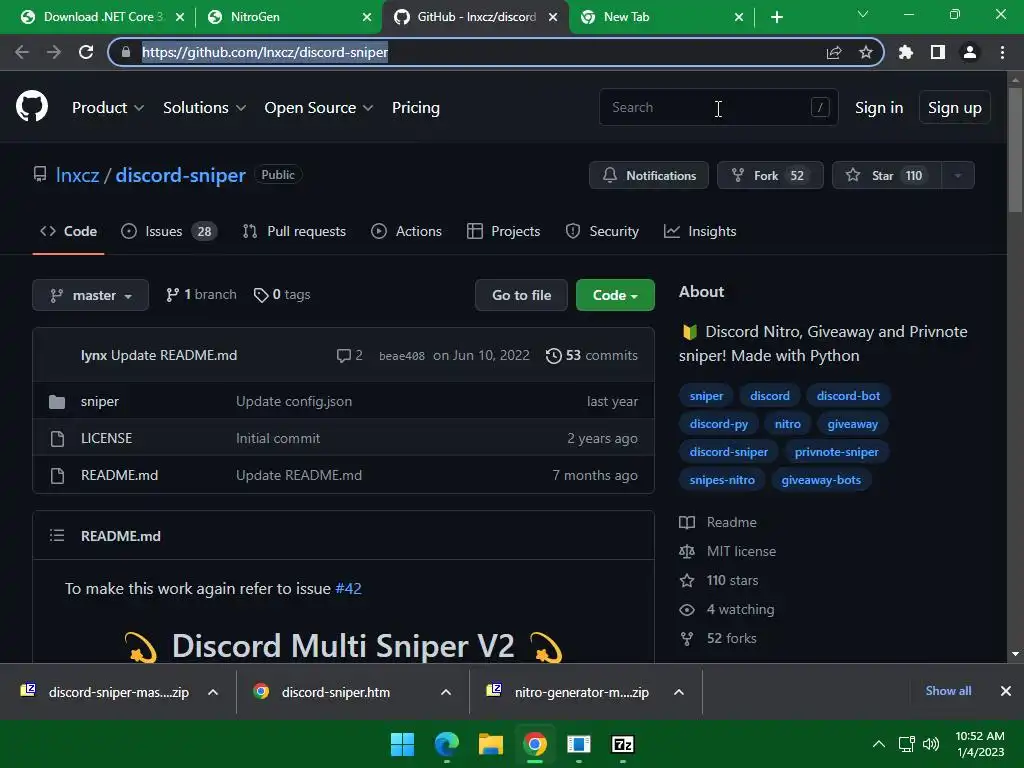1024x768 pixels.
Task: Expand options for discord-sniper-mas zip download
Action: (213, 692)
